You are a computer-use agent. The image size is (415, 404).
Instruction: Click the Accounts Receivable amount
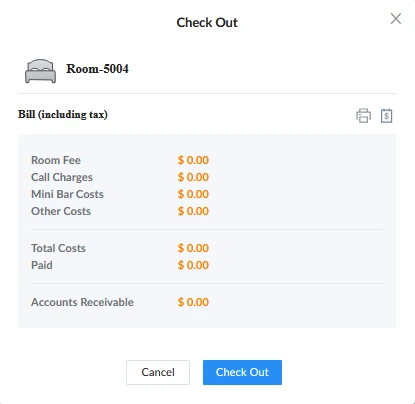point(193,302)
